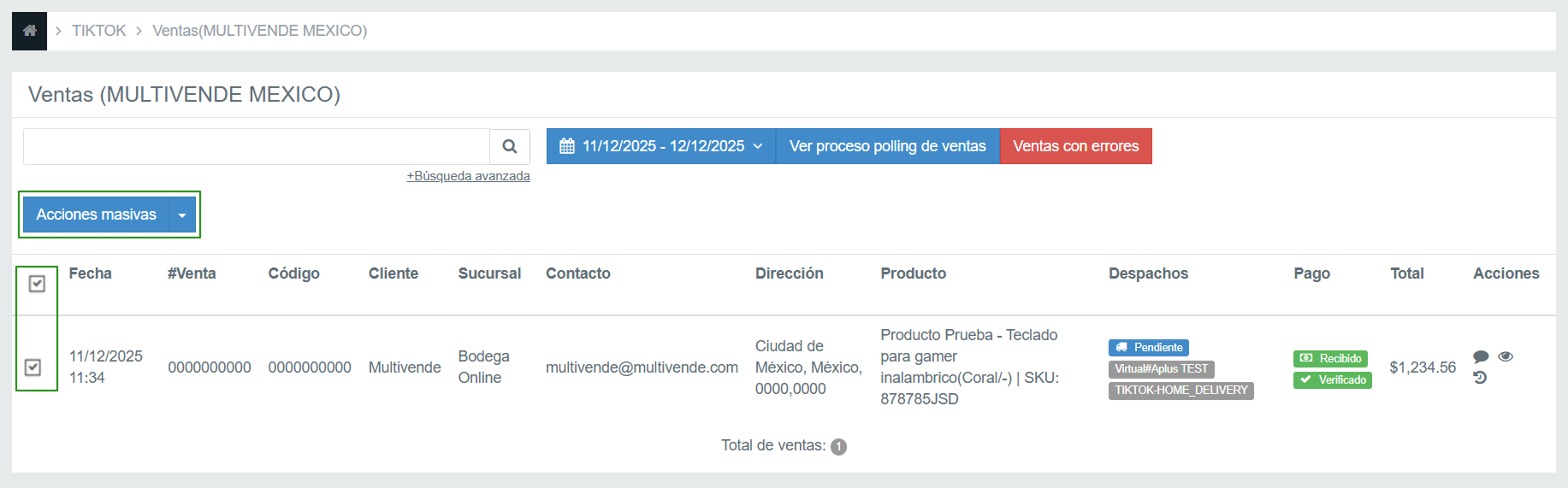The height and width of the screenshot is (488, 1568).
Task: Open the date range picker 11/12/2025 - 12/12/2025
Action: click(660, 146)
